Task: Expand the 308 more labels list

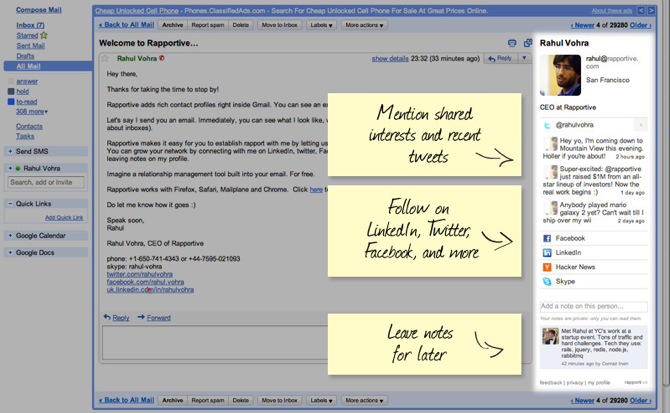Action: 32,111
